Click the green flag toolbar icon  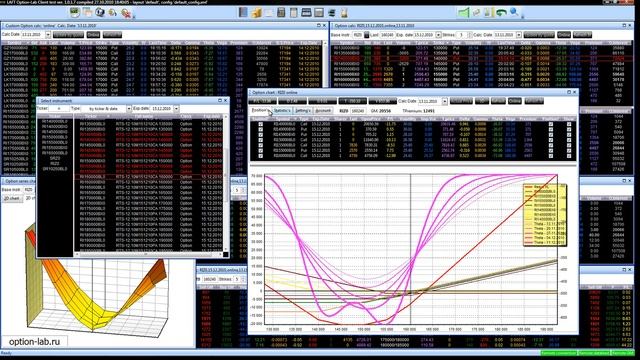pyautogui.click(x=464, y=13)
